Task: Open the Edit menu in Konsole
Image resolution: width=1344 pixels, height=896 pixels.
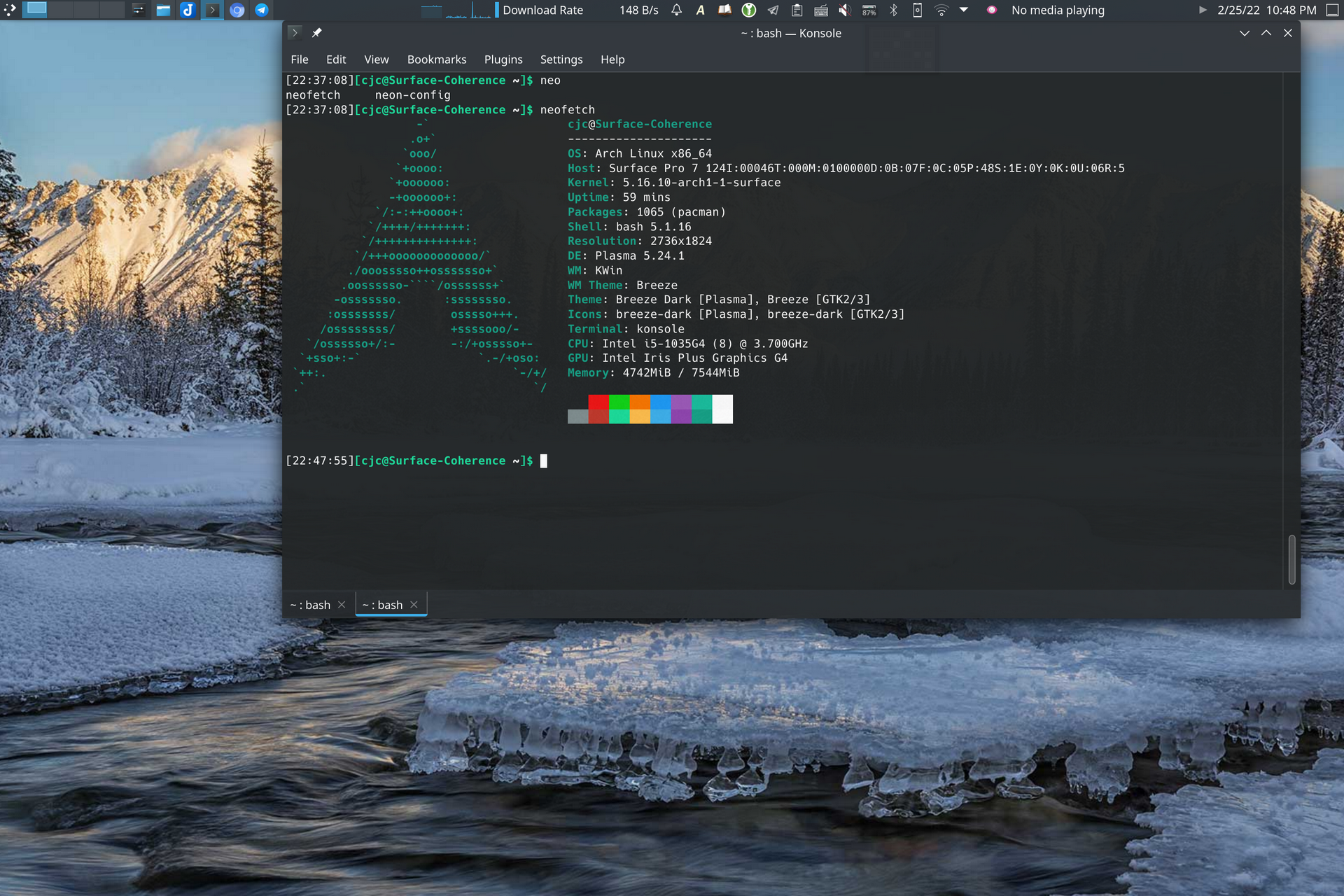Action: click(x=336, y=59)
